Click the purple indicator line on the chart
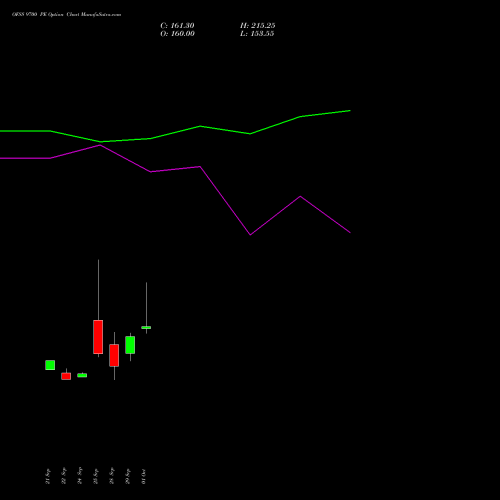 point(200,167)
